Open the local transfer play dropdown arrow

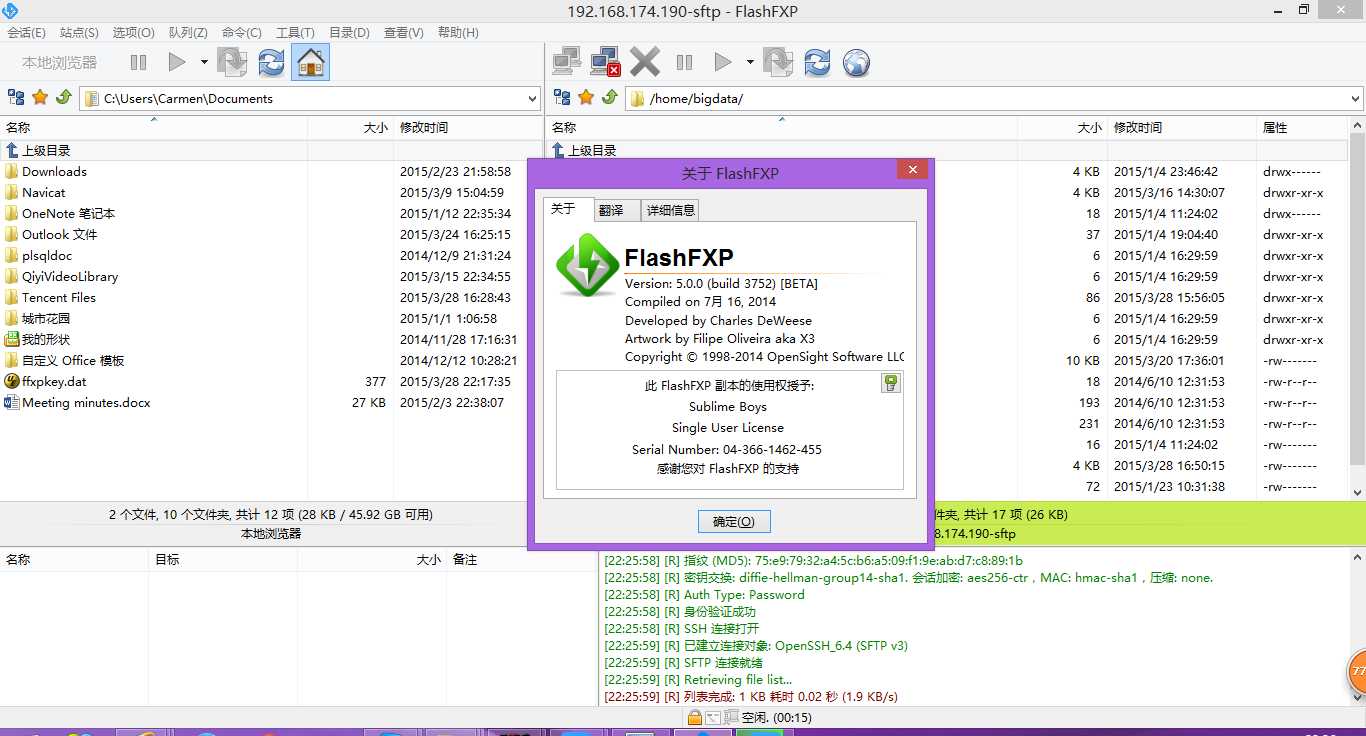click(x=204, y=62)
